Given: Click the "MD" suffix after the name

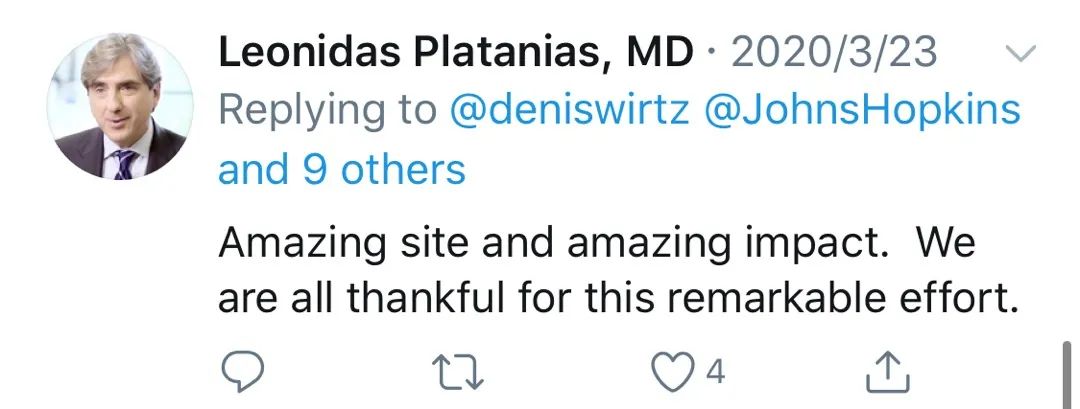Looking at the screenshot, I should tap(660, 54).
